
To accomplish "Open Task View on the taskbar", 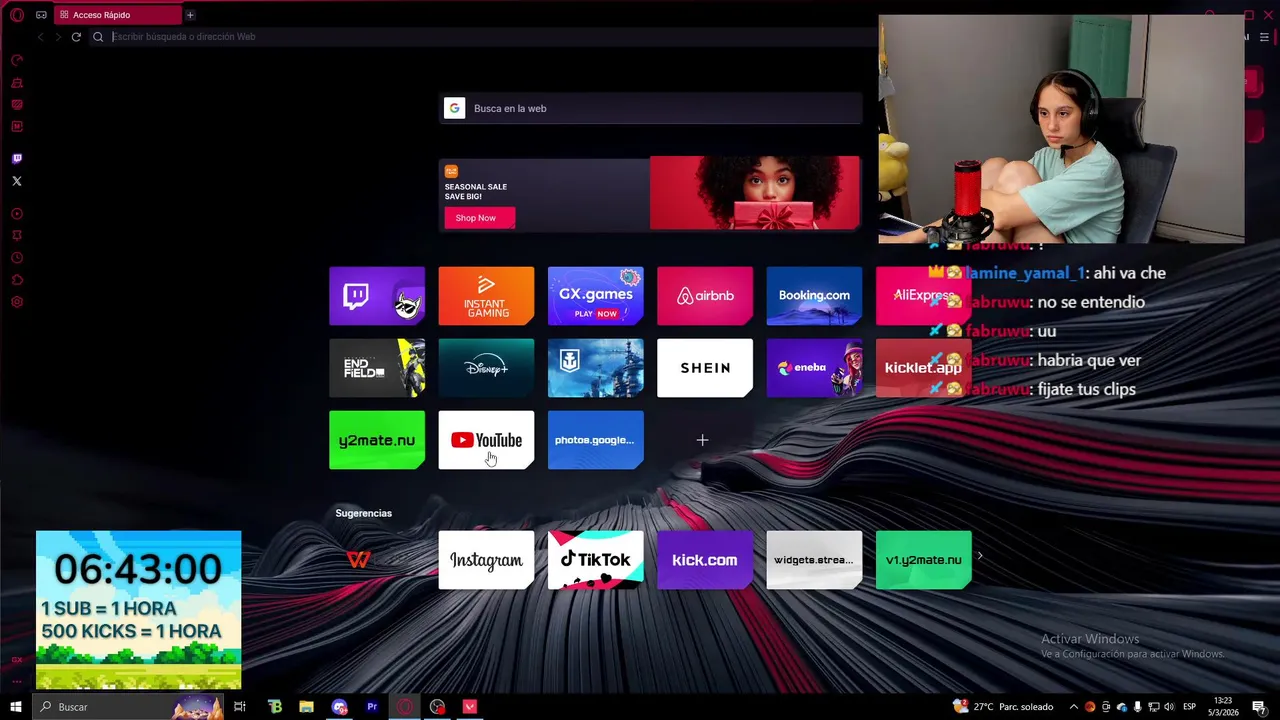I will tap(240, 707).
